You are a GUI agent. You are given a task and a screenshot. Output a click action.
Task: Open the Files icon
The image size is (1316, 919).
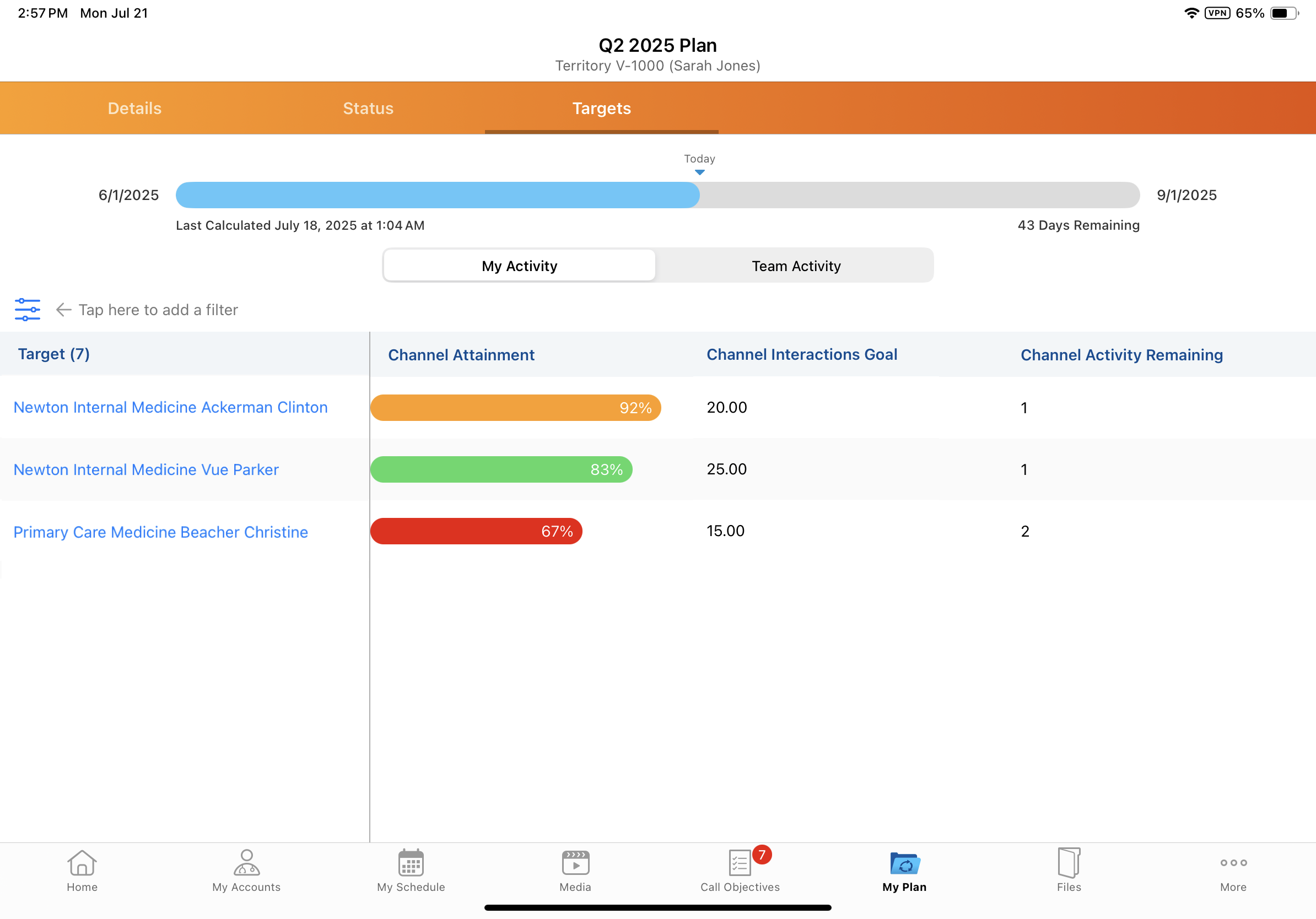[1069, 863]
